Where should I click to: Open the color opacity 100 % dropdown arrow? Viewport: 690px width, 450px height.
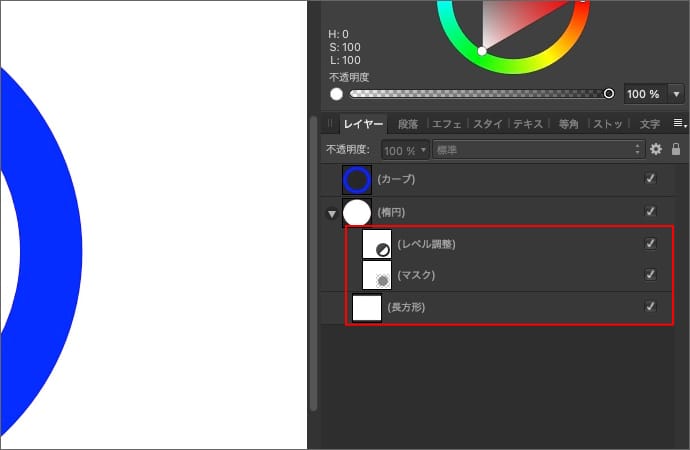676,94
